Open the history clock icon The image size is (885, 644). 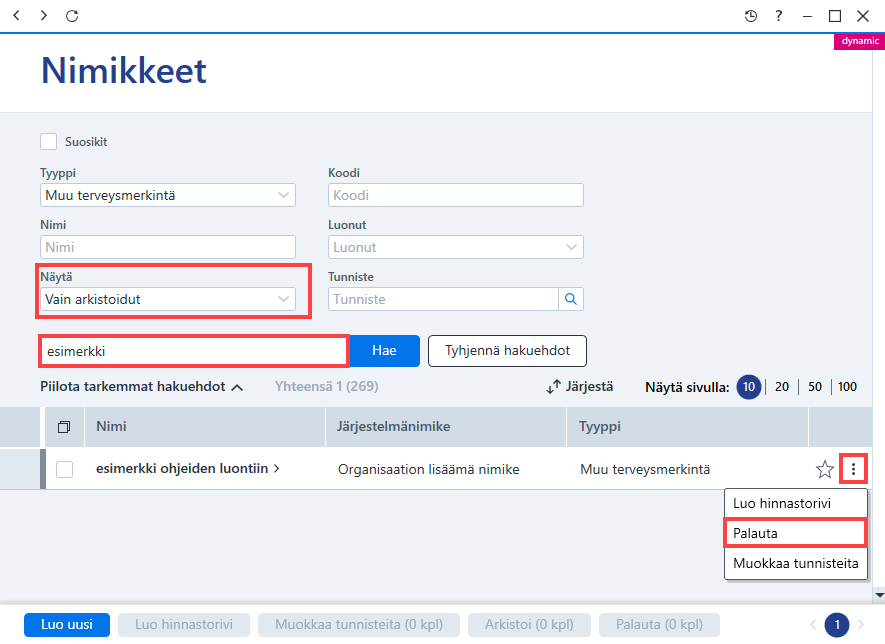coord(751,16)
